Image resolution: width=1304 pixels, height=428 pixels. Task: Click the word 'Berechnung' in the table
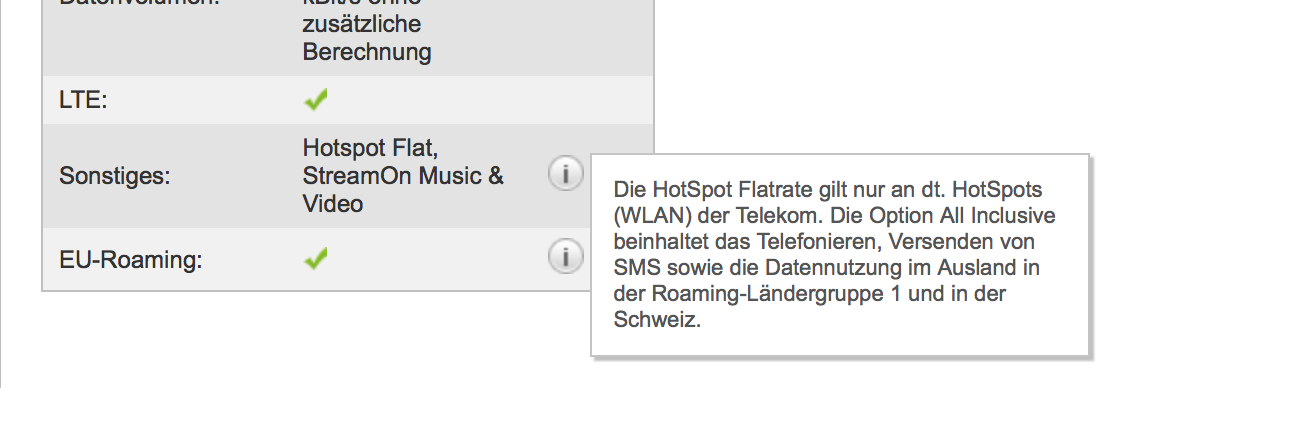367,52
